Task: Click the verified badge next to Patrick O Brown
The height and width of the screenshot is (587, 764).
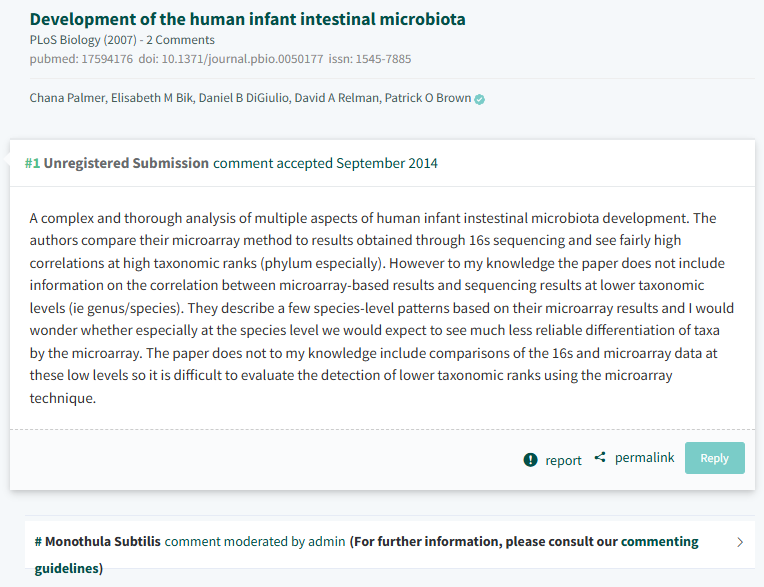Action: pos(480,99)
